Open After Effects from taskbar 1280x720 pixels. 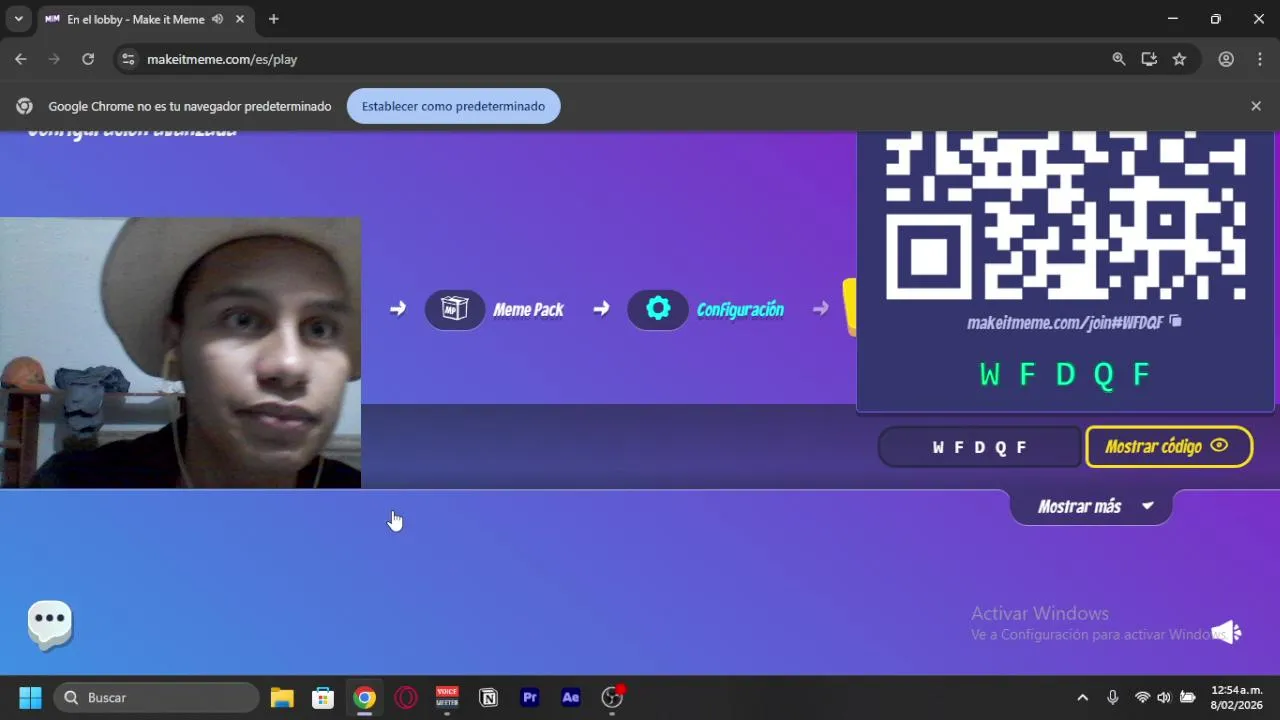coord(571,697)
